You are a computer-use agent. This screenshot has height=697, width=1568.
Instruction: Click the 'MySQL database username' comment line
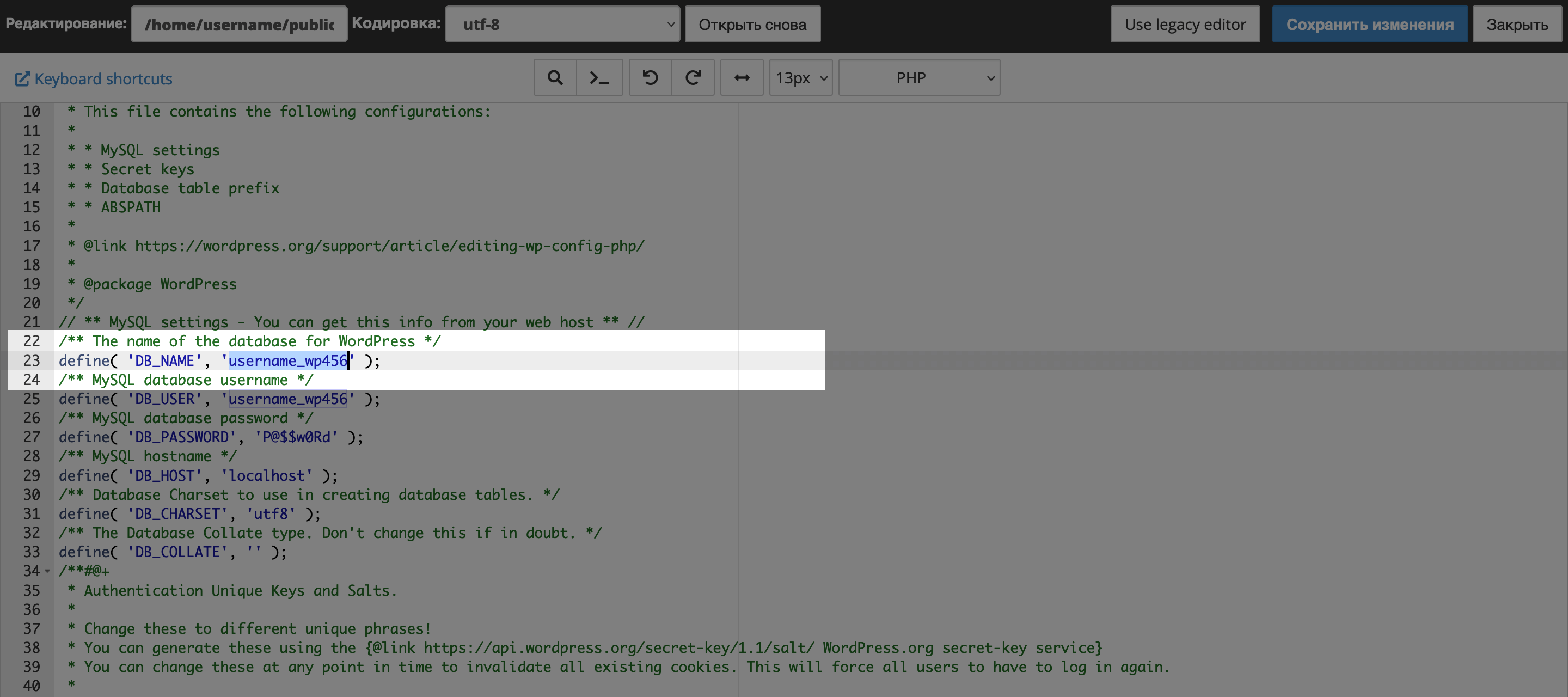tap(186, 380)
